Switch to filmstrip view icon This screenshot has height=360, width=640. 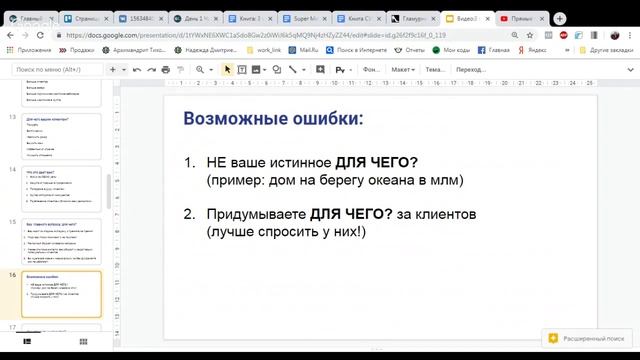27,342
